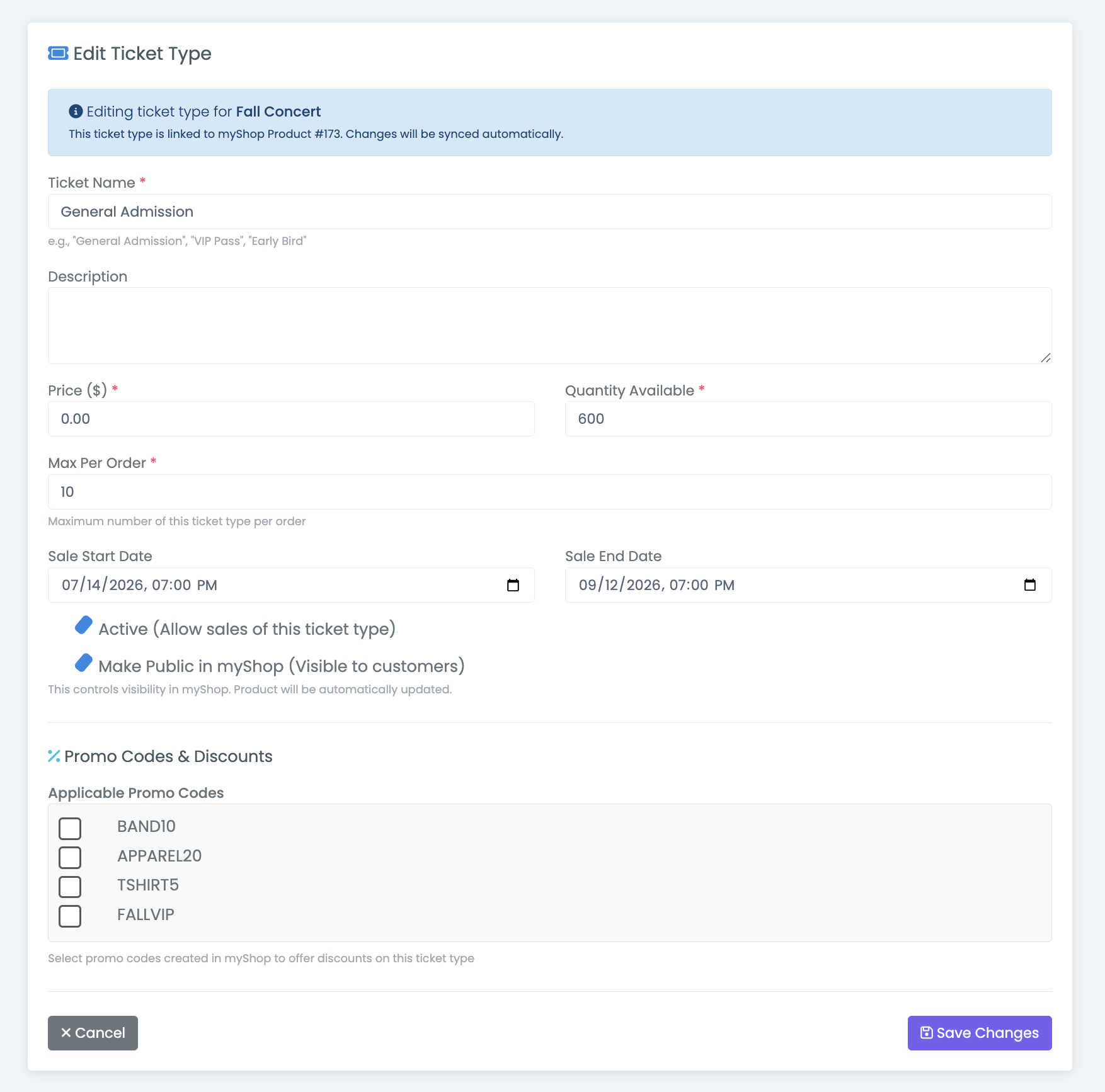Cancel editing the ticket type
The width and height of the screenshot is (1105, 1092).
(93, 1033)
